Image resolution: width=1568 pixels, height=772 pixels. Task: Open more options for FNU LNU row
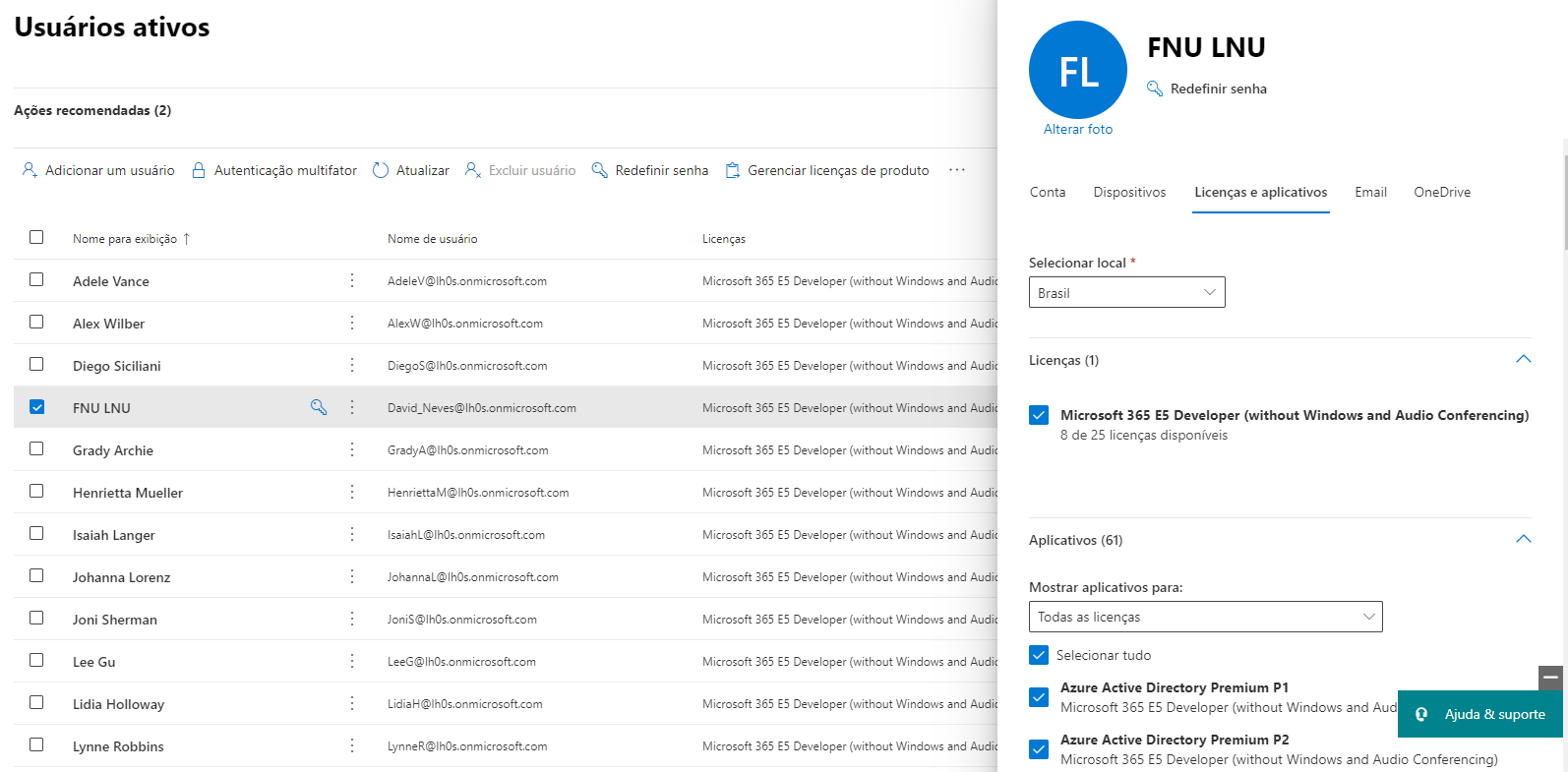tap(352, 407)
